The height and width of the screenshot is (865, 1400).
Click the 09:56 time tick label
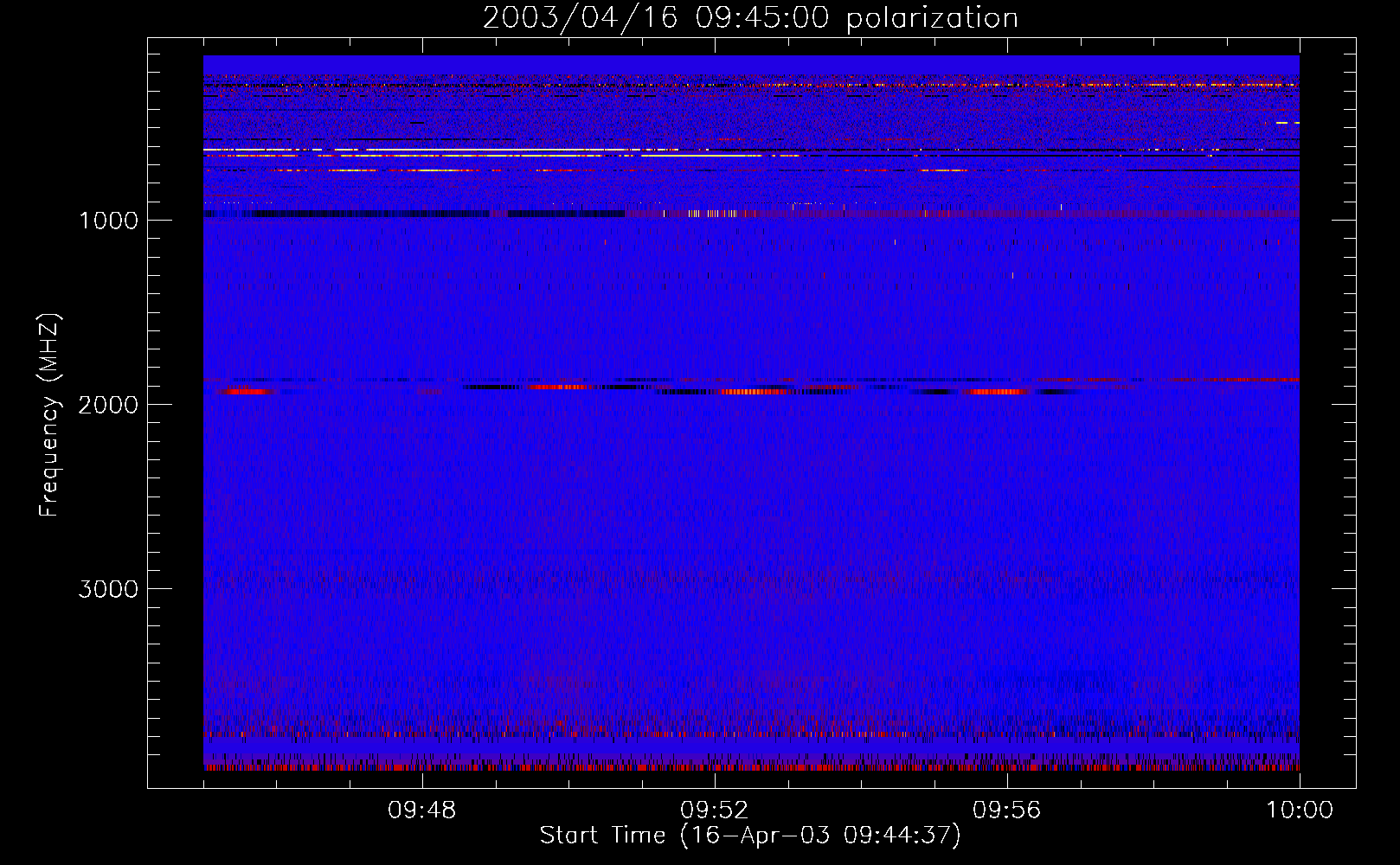pyautogui.click(x=1006, y=811)
